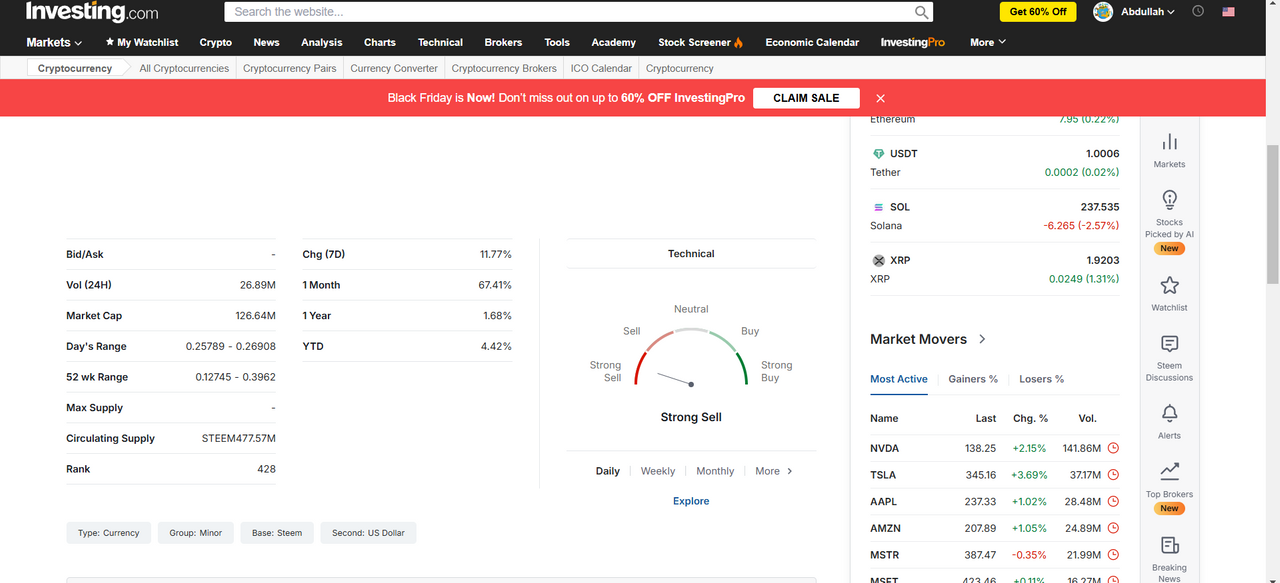The width and height of the screenshot is (1280, 583).
Task: Click the Get 60% Off button
Action: [x=1038, y=12]
